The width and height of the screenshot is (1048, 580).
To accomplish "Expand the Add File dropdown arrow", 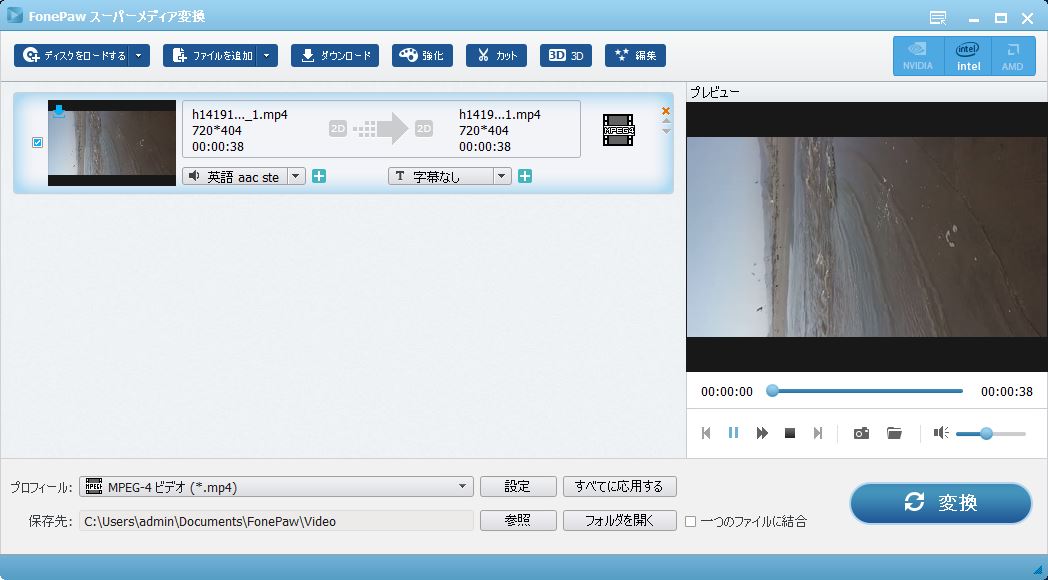I will pos(267,55).
